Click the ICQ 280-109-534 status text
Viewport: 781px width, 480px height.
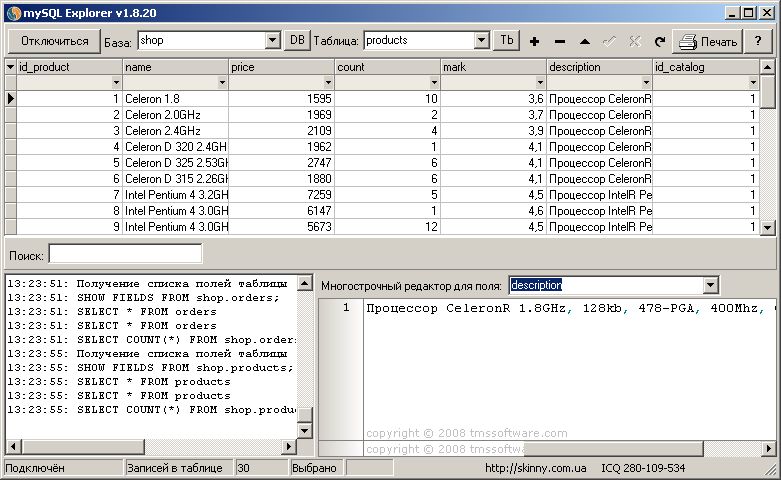[643, 468]
